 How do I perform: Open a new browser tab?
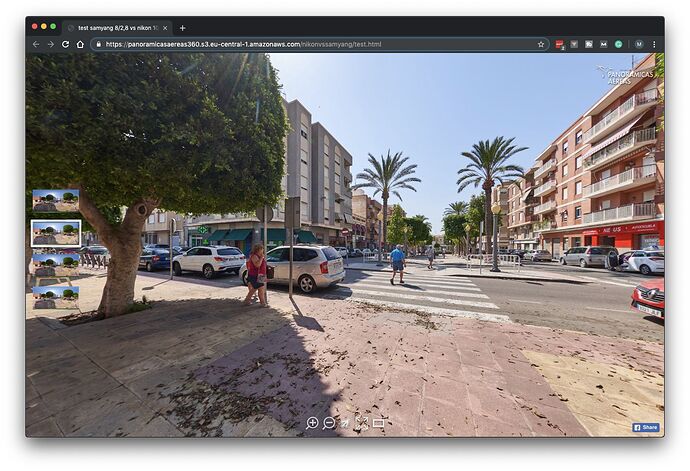[x=183, y=28]
